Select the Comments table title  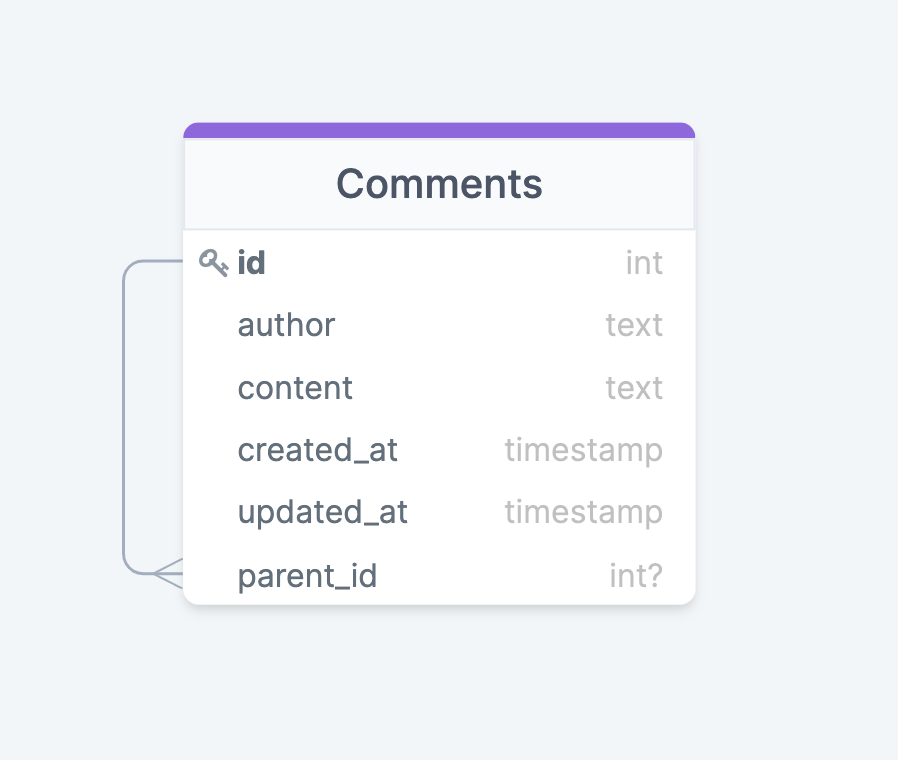pyautogui.click(x=439, y=184)
